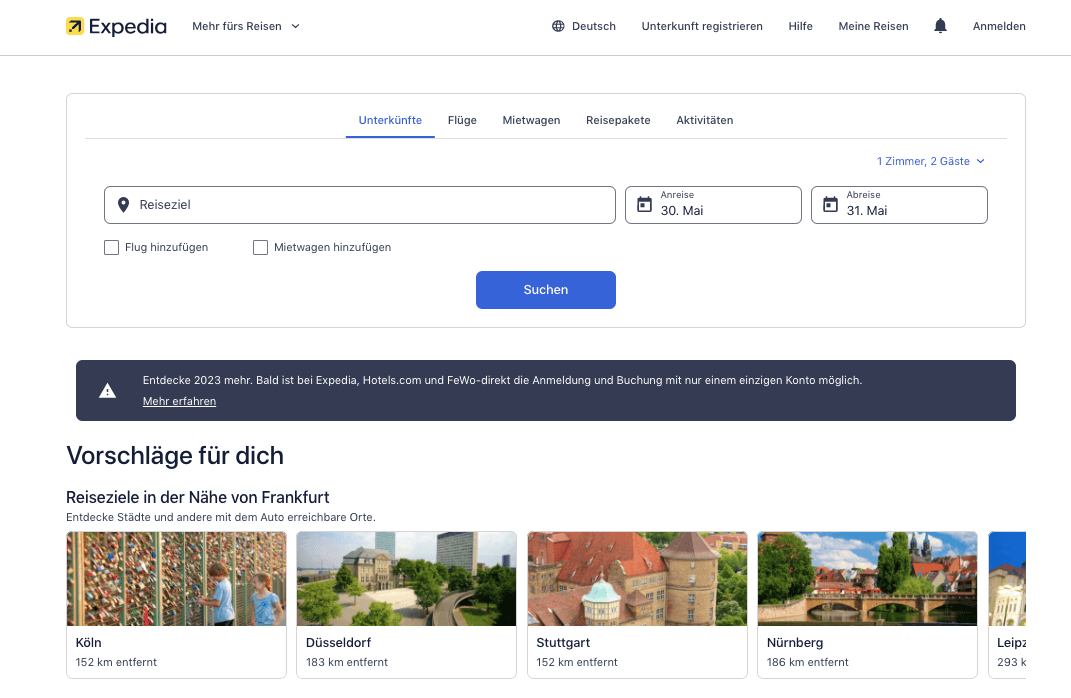Image resolution: width=1071 pixels, height=698 pixels.
Task: Click the Abreise calendar icon
Action: [x=830, y=204]
